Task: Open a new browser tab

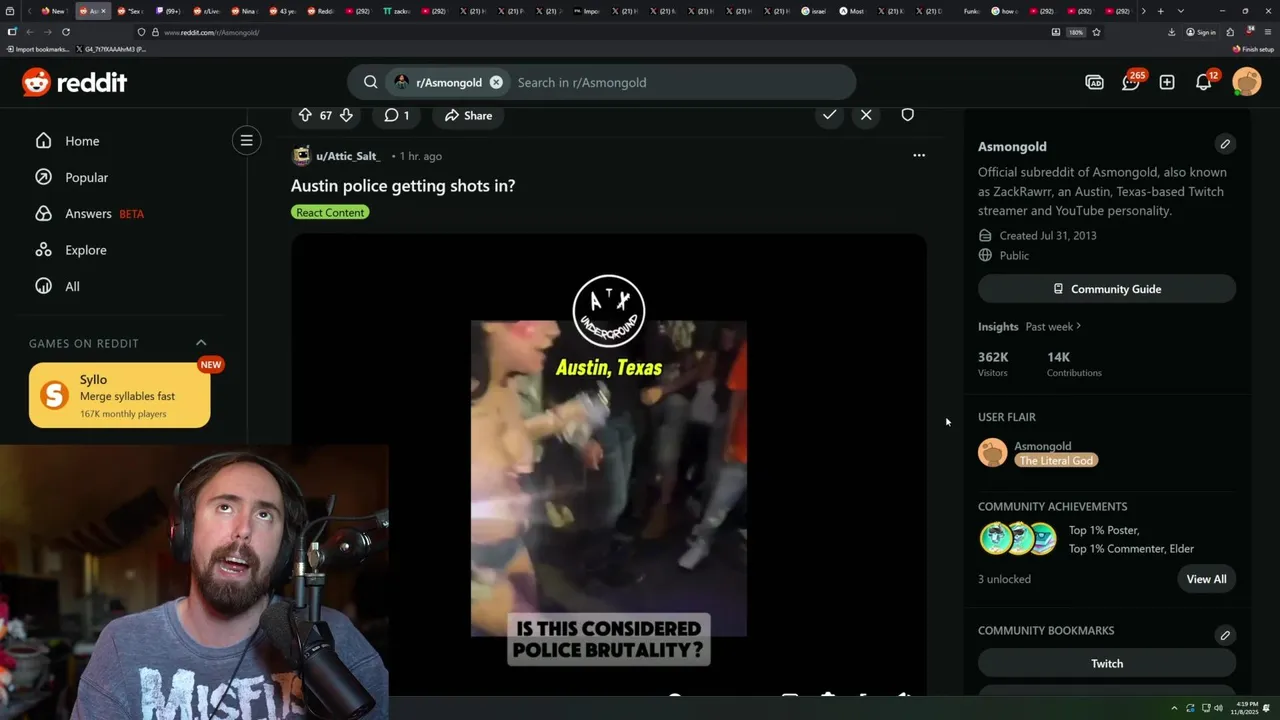Action: click(x=1160, y=11)
